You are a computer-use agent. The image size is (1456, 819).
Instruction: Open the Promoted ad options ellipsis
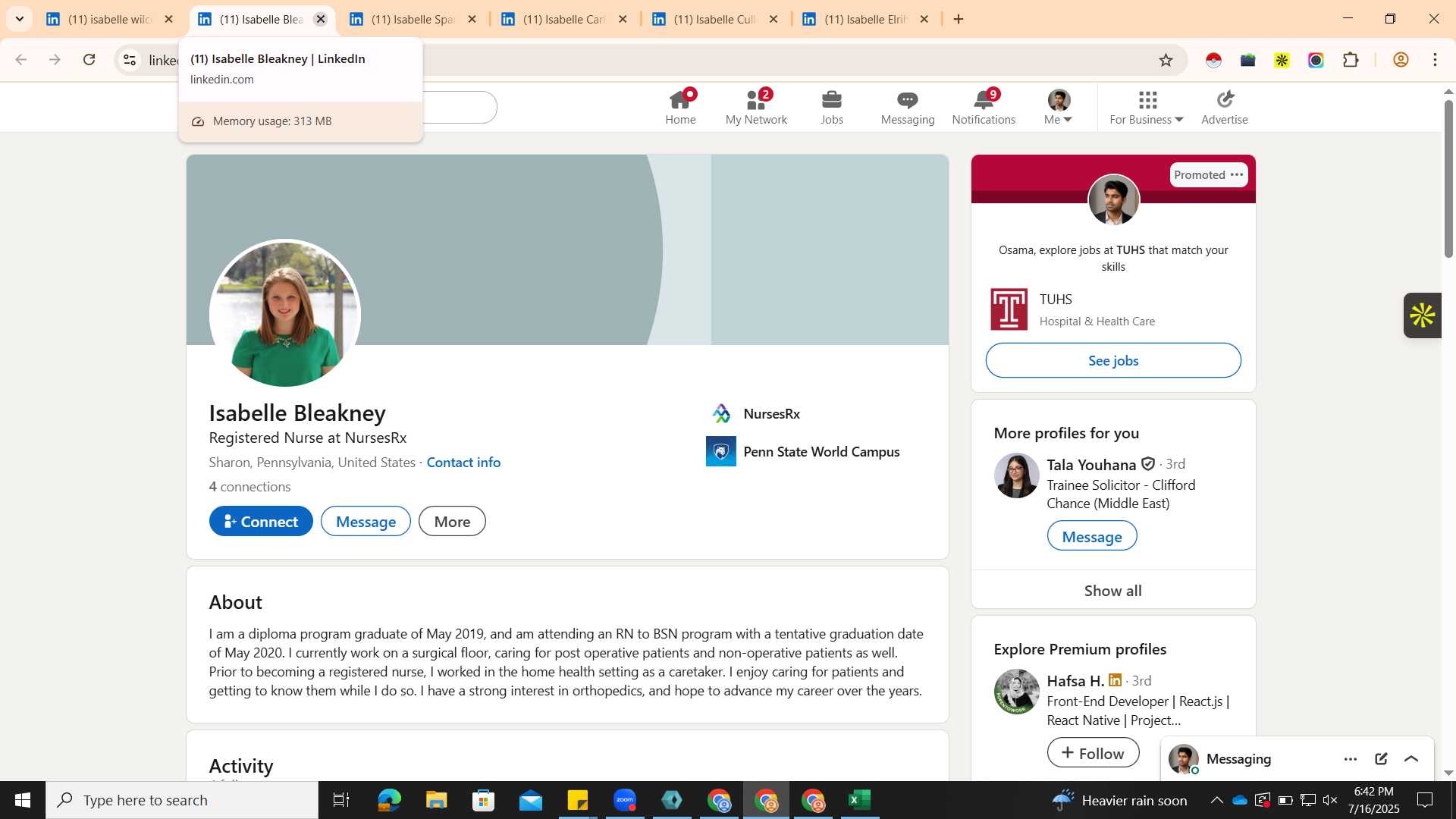click(x=1237, y=174)
